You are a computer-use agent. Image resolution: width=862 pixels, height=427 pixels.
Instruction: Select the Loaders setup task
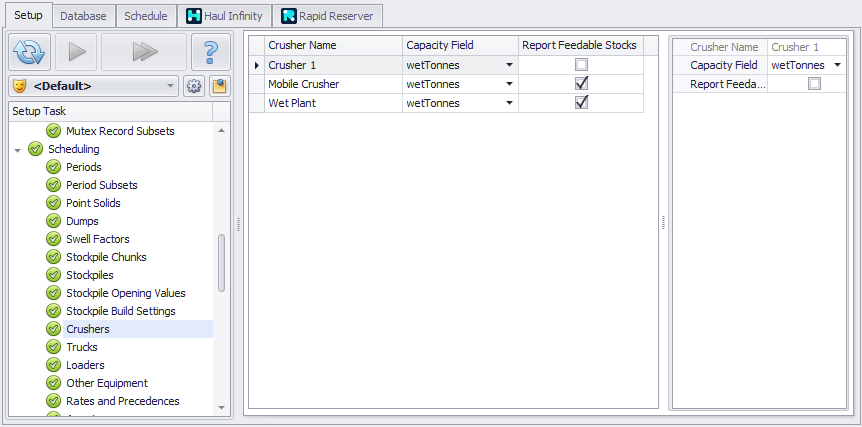click(85, 365)
